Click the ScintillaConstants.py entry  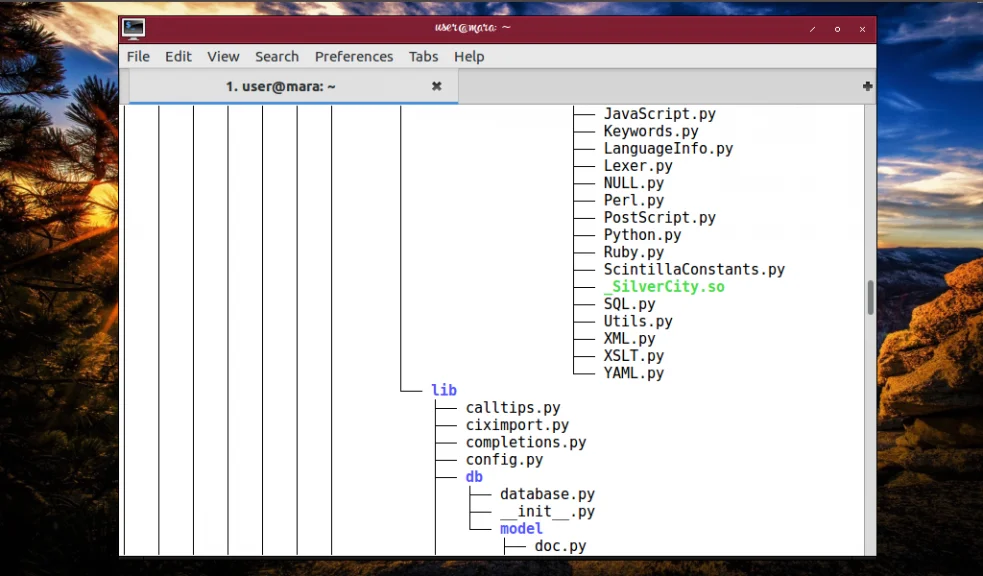[x=694, y=270]
